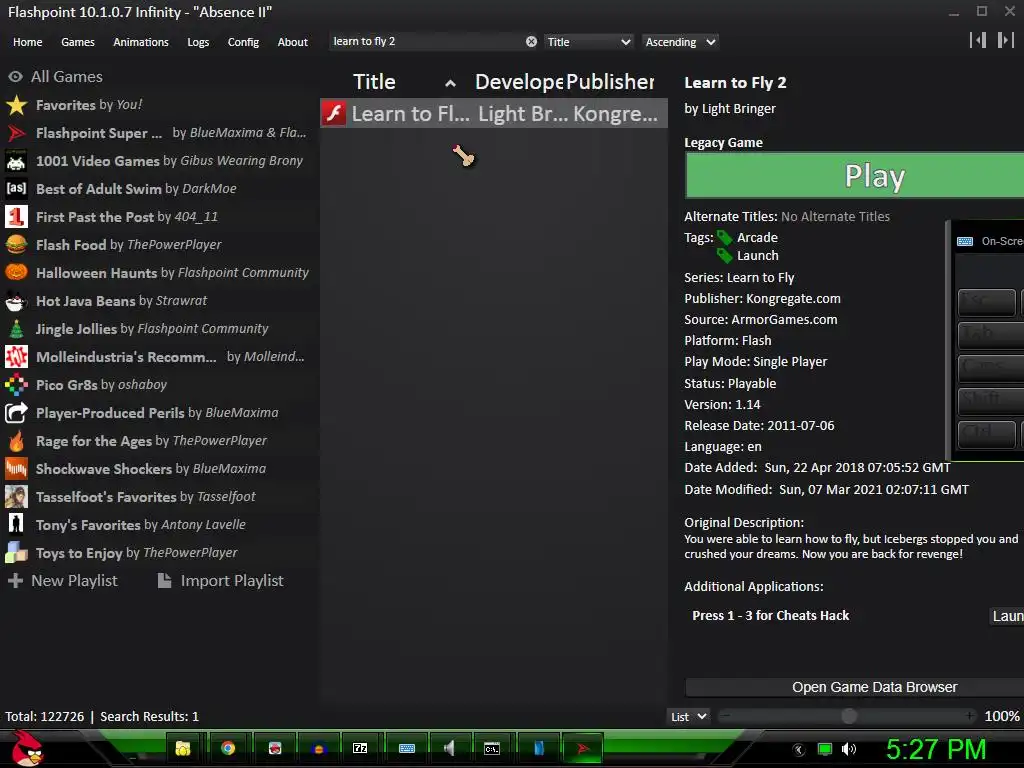Open the Favorites star icon playlist
Image resolution: width=1024 pixels, height=768 pixels.
(16, 105)
